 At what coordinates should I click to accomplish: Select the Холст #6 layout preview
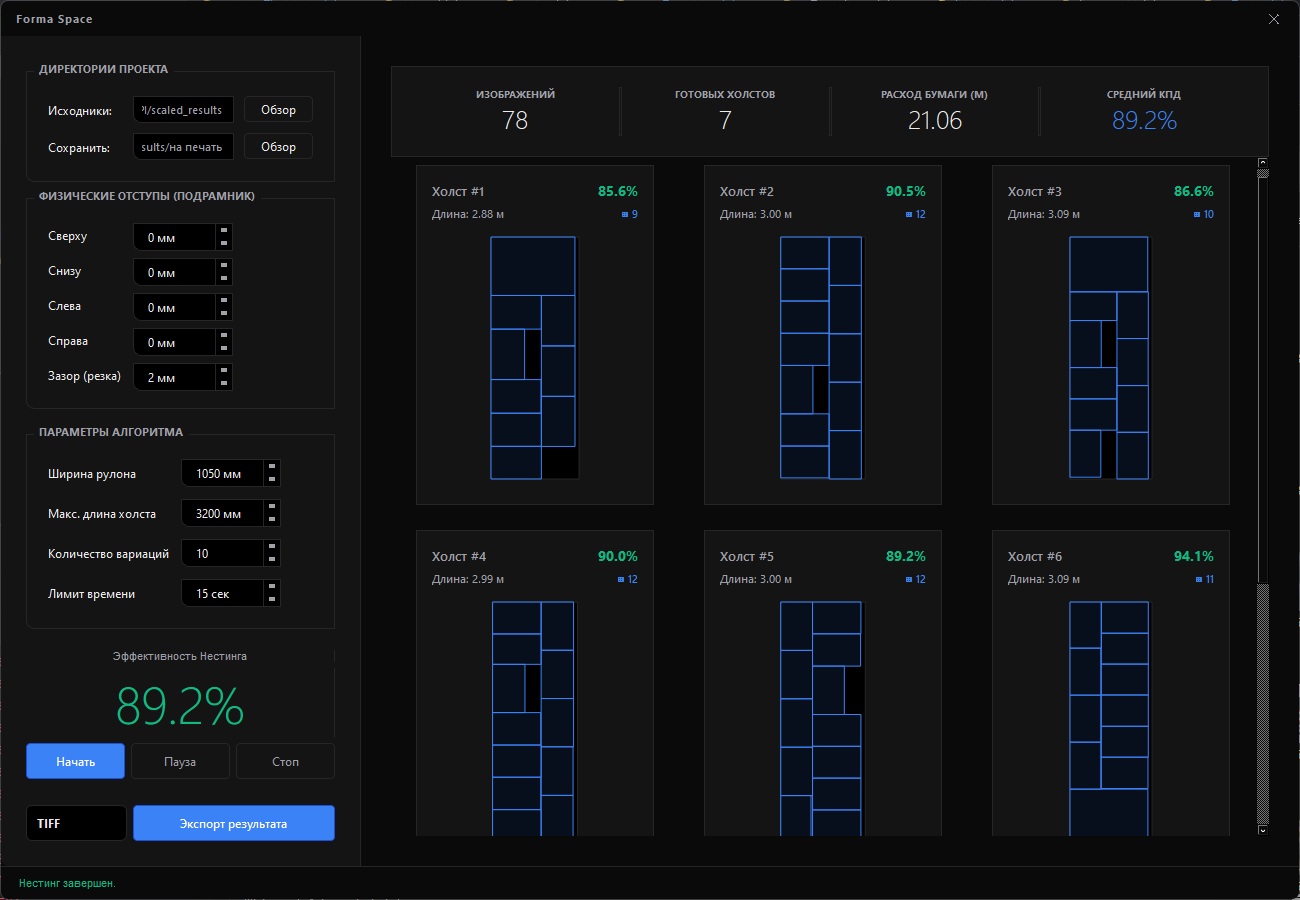pyautogui.click(x=1109, y=718)
